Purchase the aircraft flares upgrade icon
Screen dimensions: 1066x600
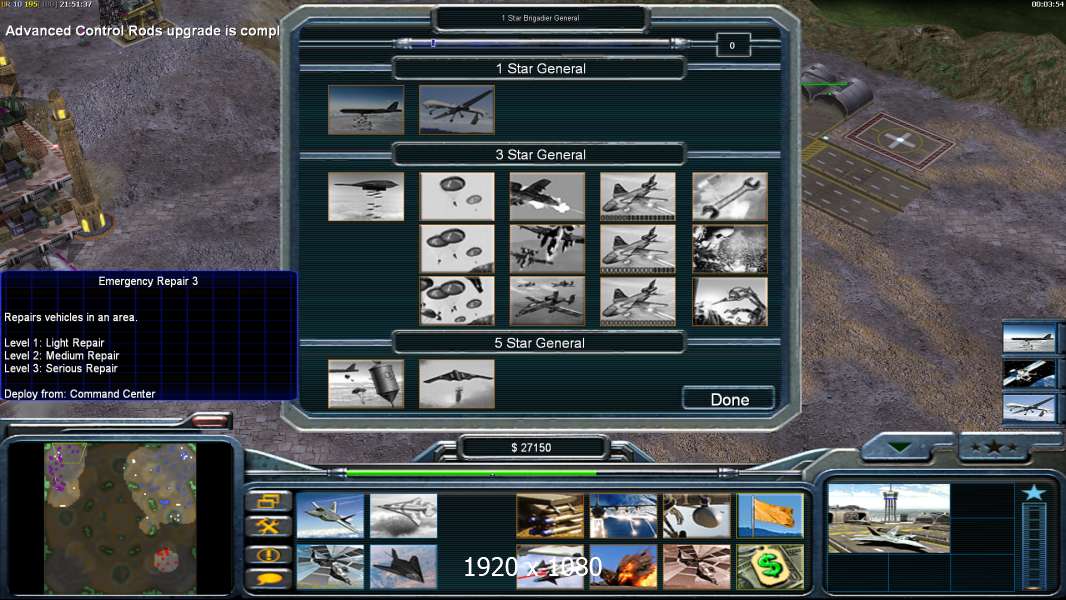pyautogui.click(x=623, y=516)
